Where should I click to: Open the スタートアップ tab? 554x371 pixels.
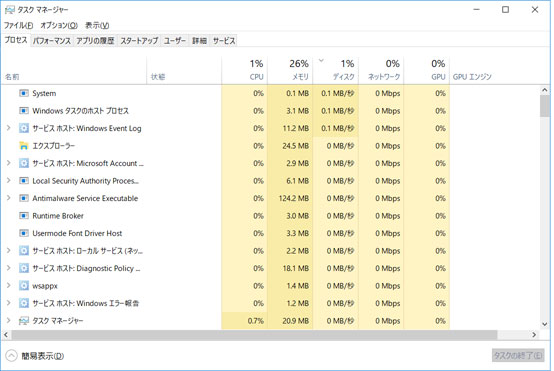coord(139,41)
